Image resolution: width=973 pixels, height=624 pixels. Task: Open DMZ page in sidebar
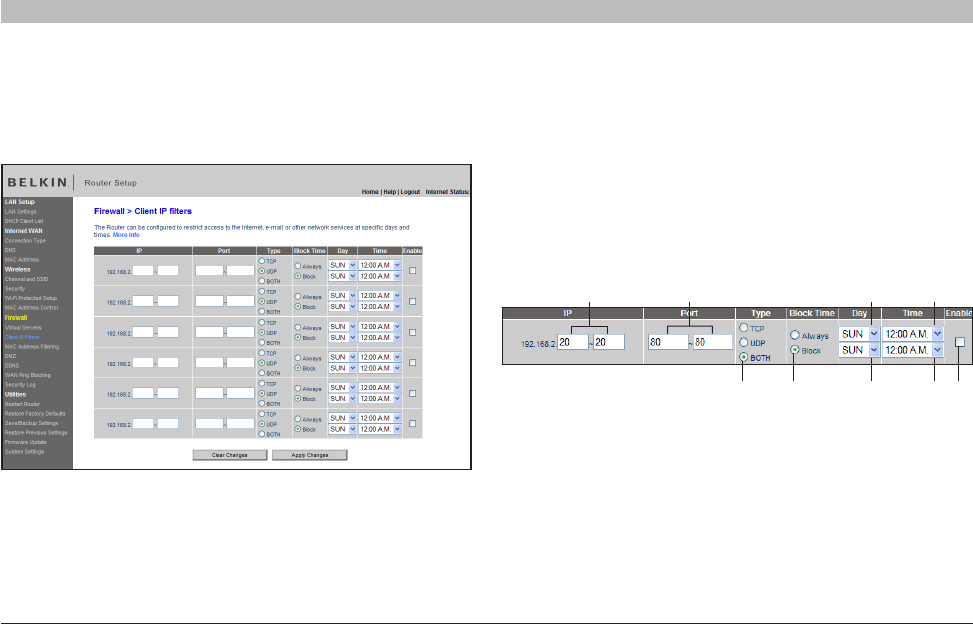(11, 356)
